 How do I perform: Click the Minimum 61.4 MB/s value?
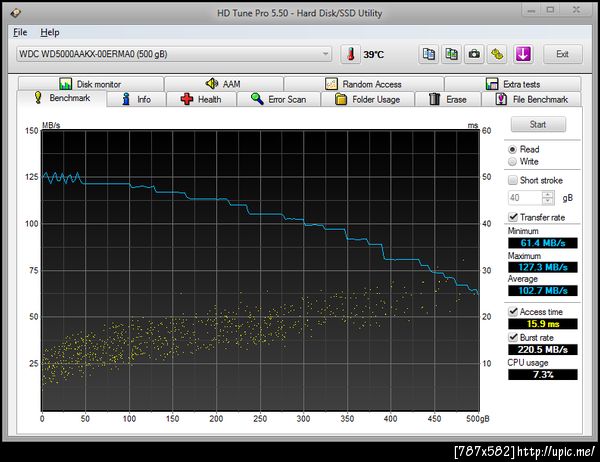click(x=543, y=243)
